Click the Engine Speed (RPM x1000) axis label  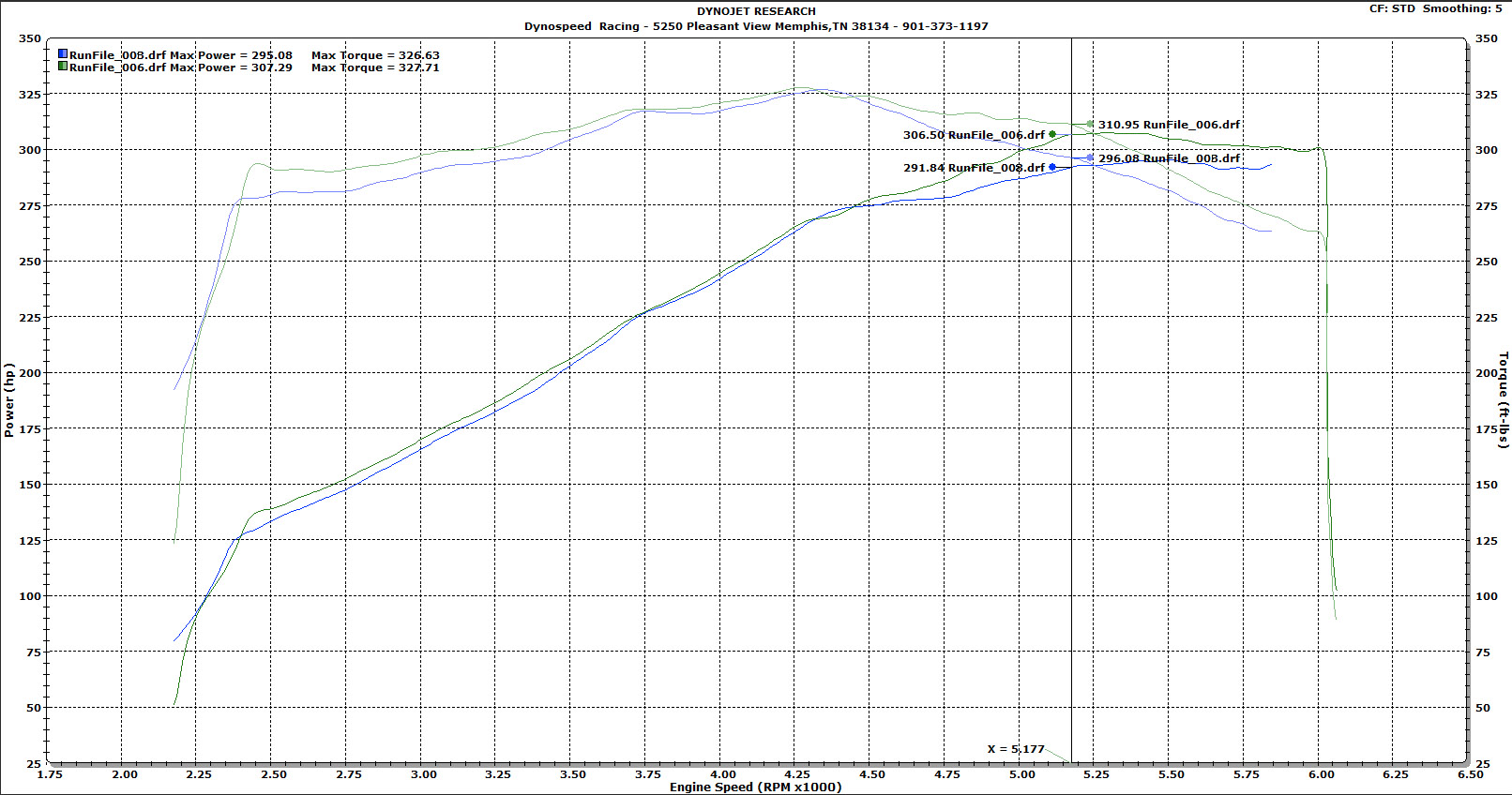755,787
